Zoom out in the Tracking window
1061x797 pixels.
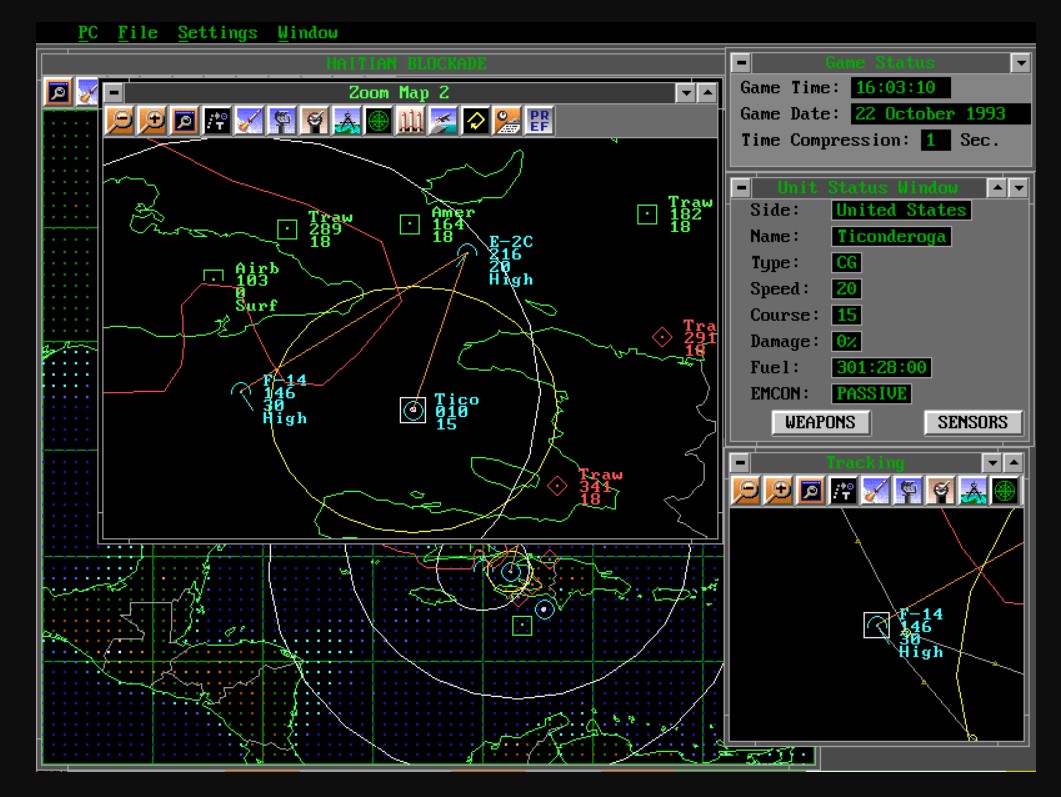747,491
